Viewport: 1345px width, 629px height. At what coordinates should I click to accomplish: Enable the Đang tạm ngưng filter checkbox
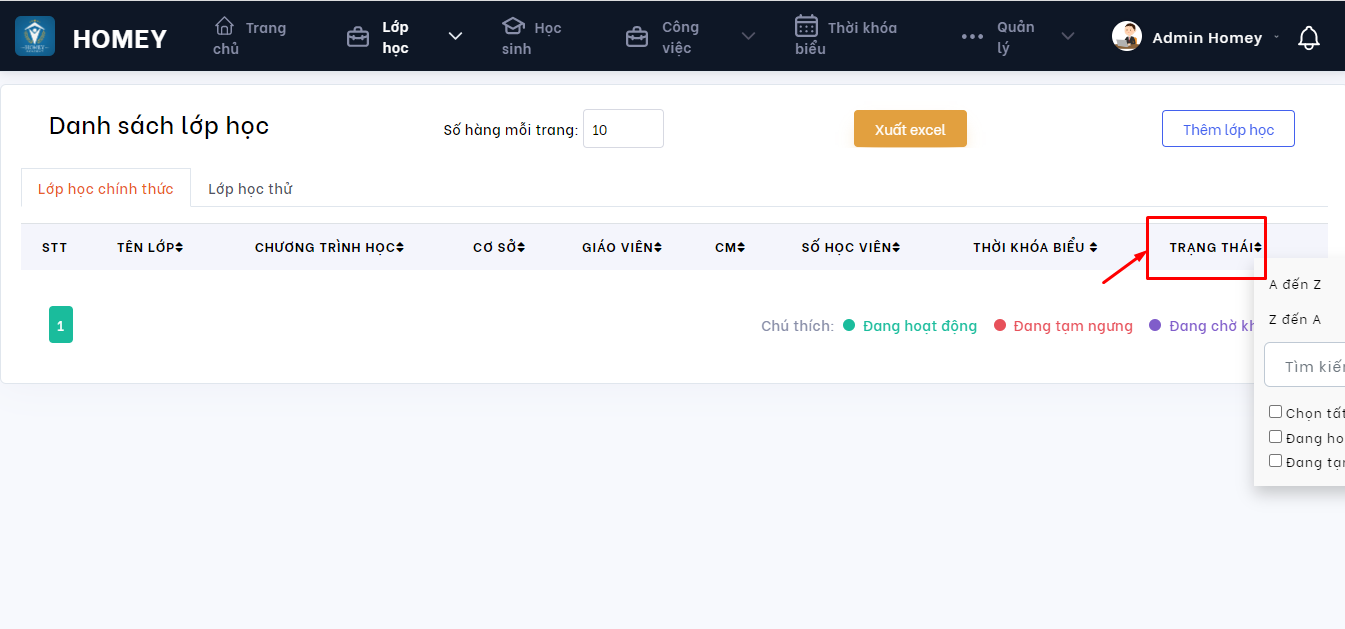[1275, 461]
